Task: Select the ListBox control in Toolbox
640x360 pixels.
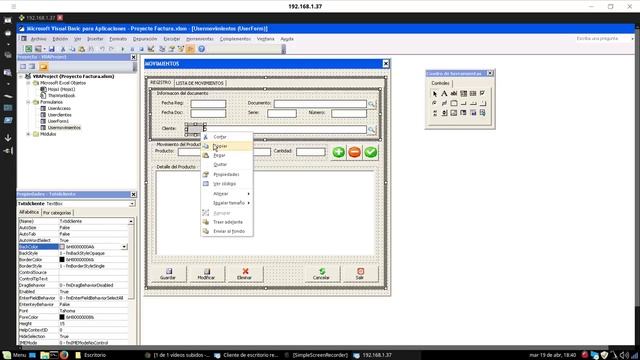Action: [x=473, y=93]
